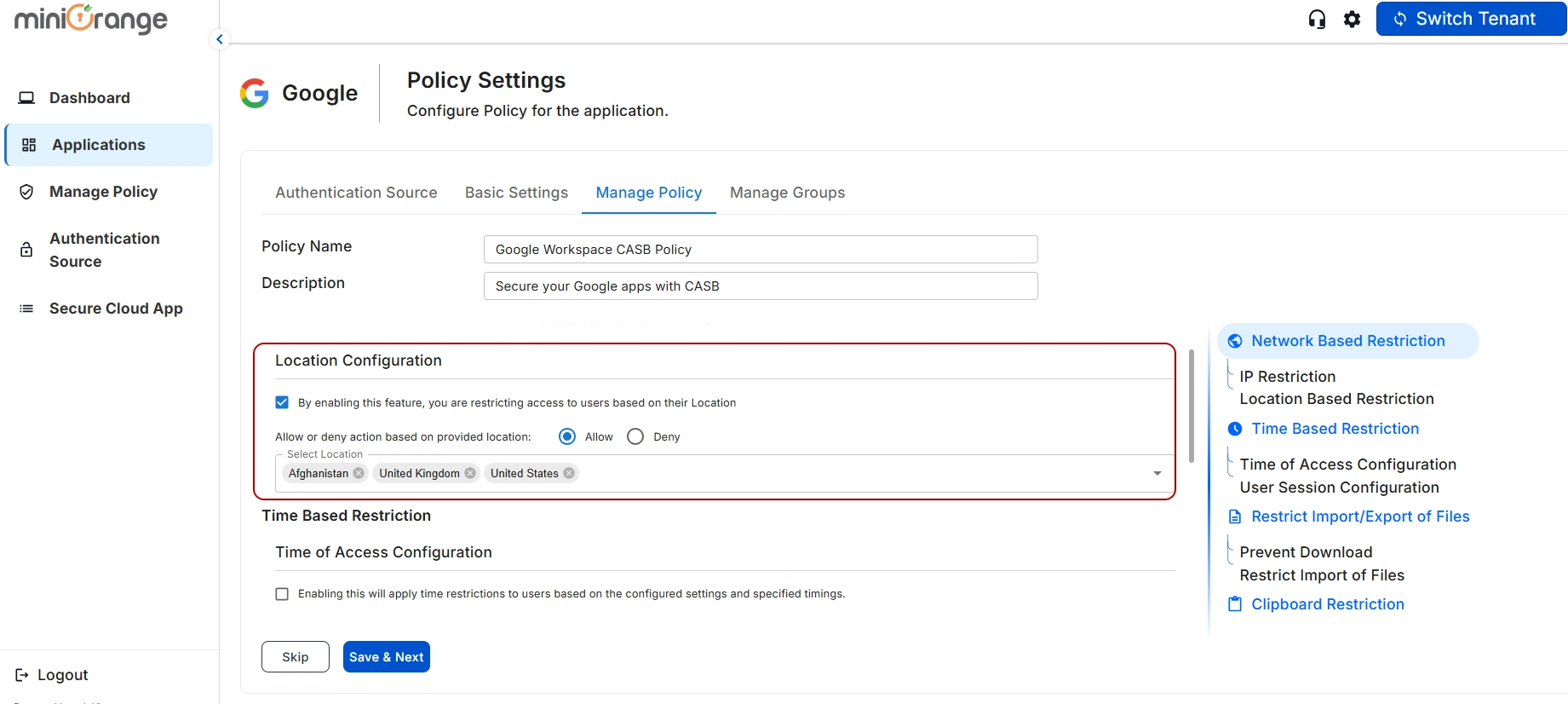
Task: Jump to Time of Access Configuration link
Action: (1348, 465)
